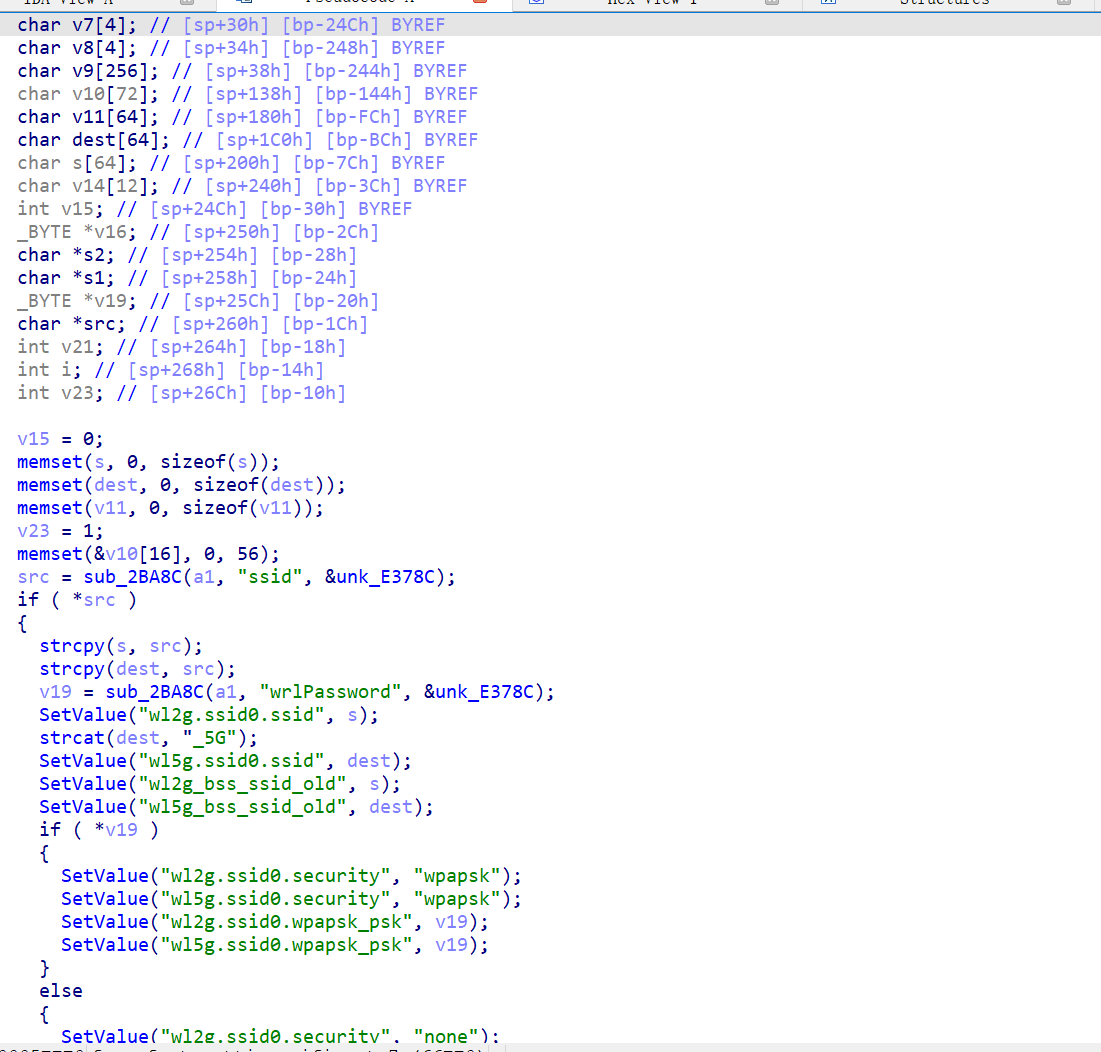Click the '_BYTE *v19' declaration
The width and height of the screenshot is (1101, 1052).
[x=198, y=301]
